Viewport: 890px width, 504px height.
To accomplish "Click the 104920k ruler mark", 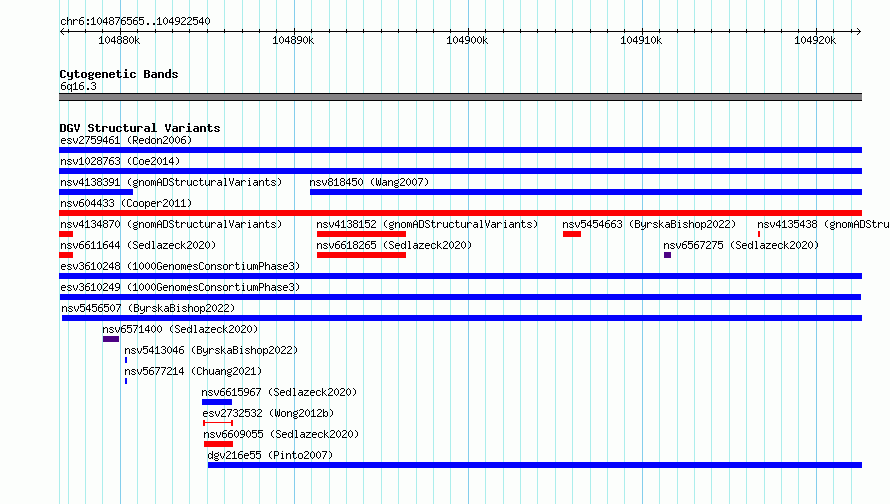I will 815,40.
